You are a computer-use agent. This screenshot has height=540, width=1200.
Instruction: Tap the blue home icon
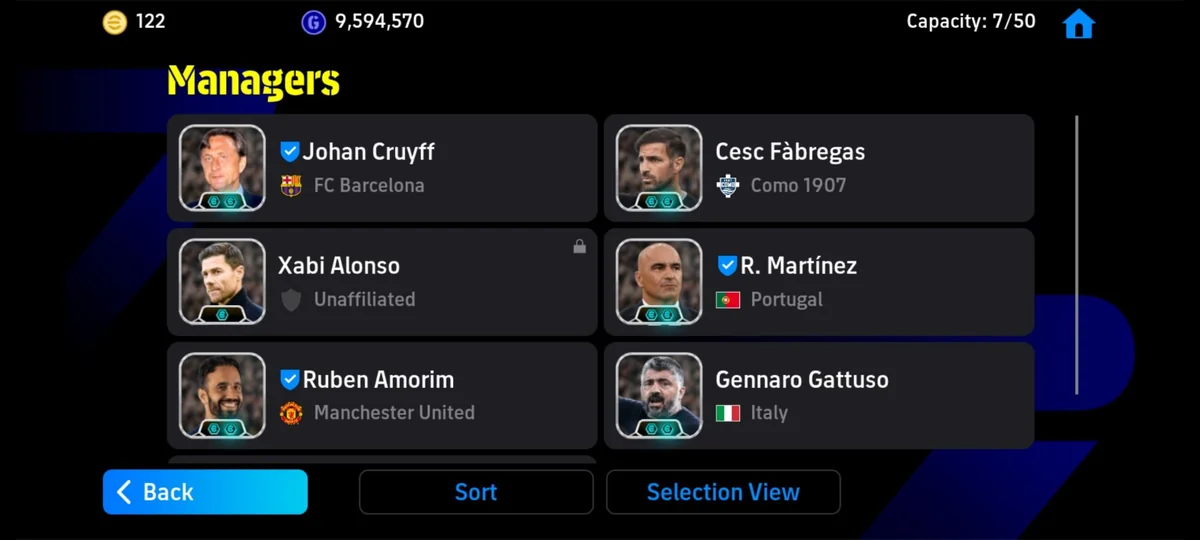tap(1078, 23)
